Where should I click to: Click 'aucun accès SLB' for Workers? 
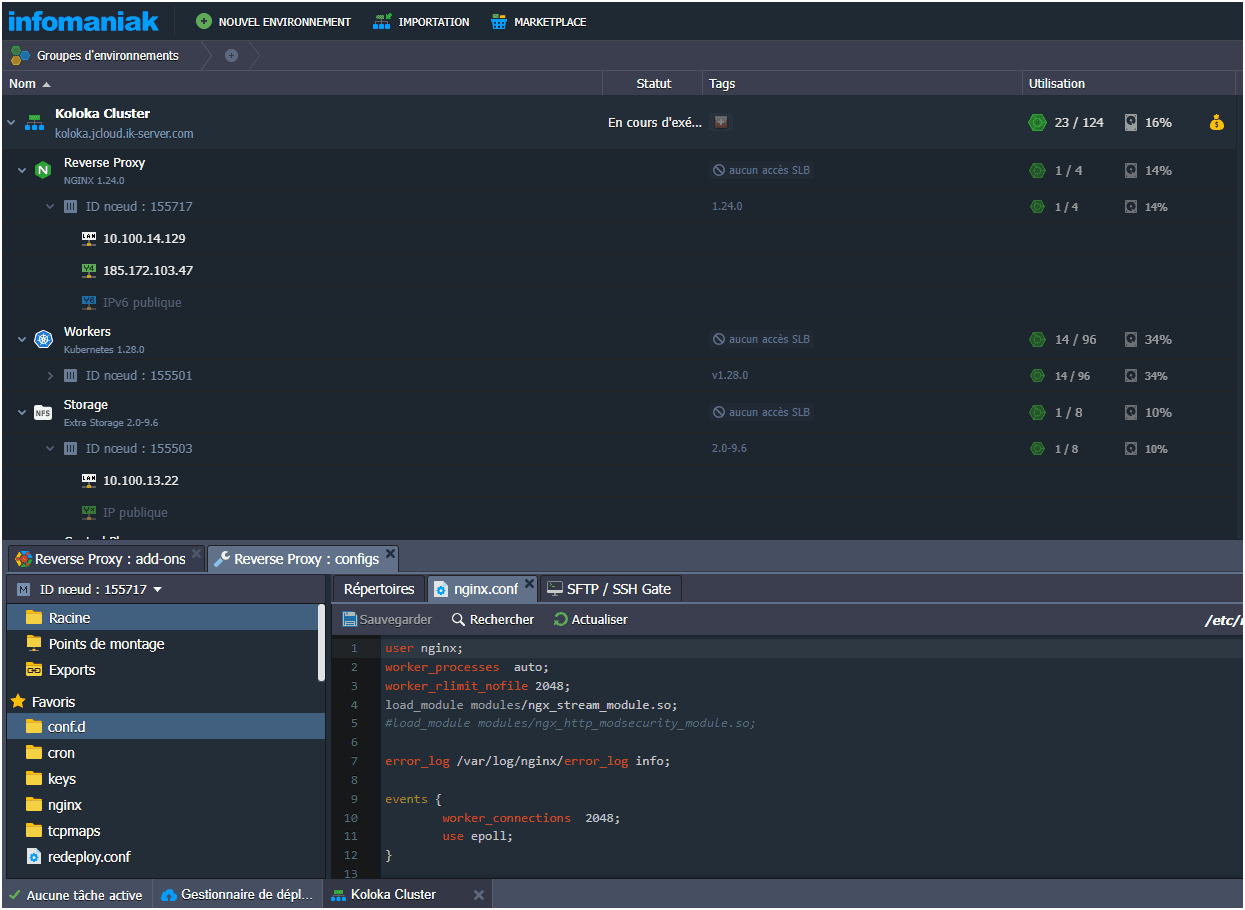coord(761,340)
